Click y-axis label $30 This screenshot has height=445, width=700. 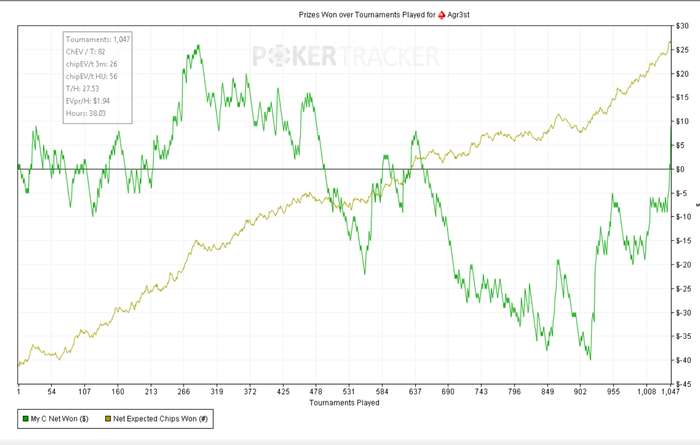click(682, 26)
